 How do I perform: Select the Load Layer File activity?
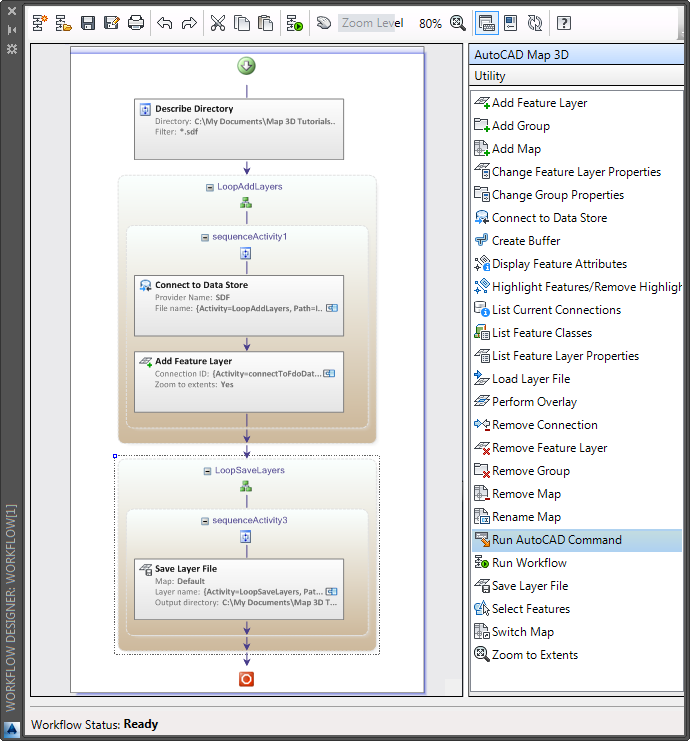pyautogui.click(x=577, y=379)
